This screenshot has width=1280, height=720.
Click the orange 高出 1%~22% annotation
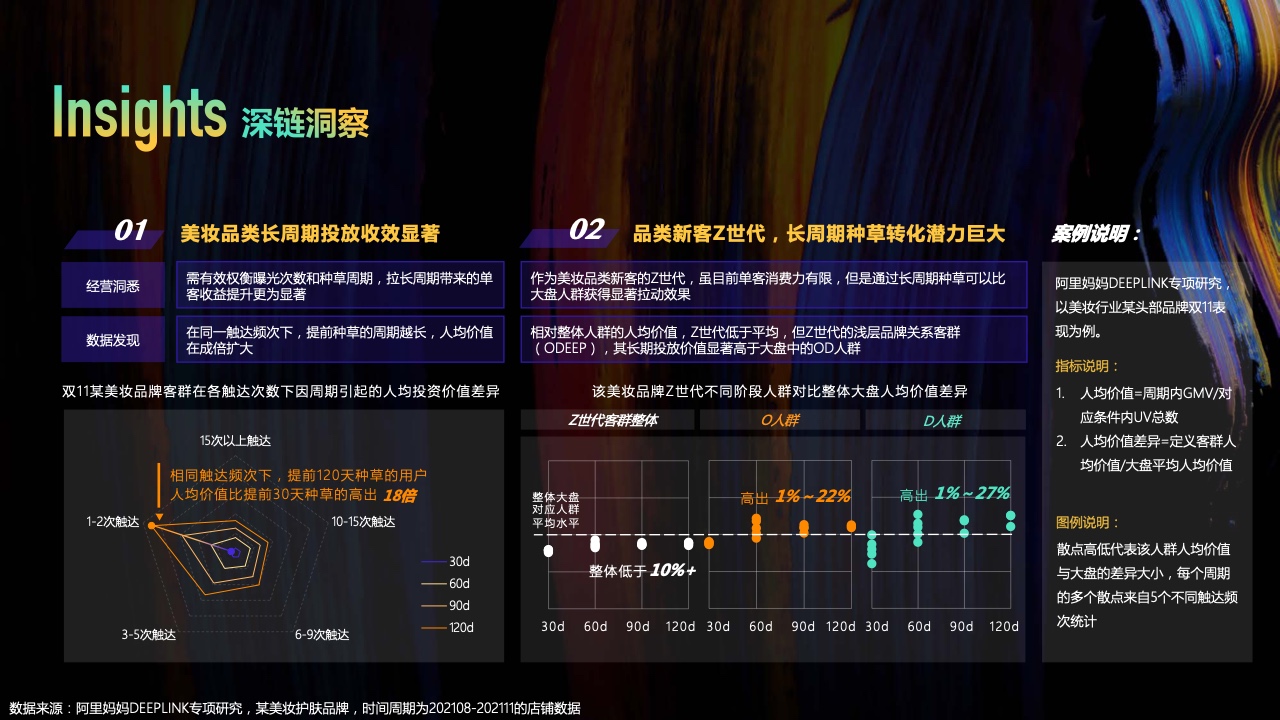click(x=795, y=496)
